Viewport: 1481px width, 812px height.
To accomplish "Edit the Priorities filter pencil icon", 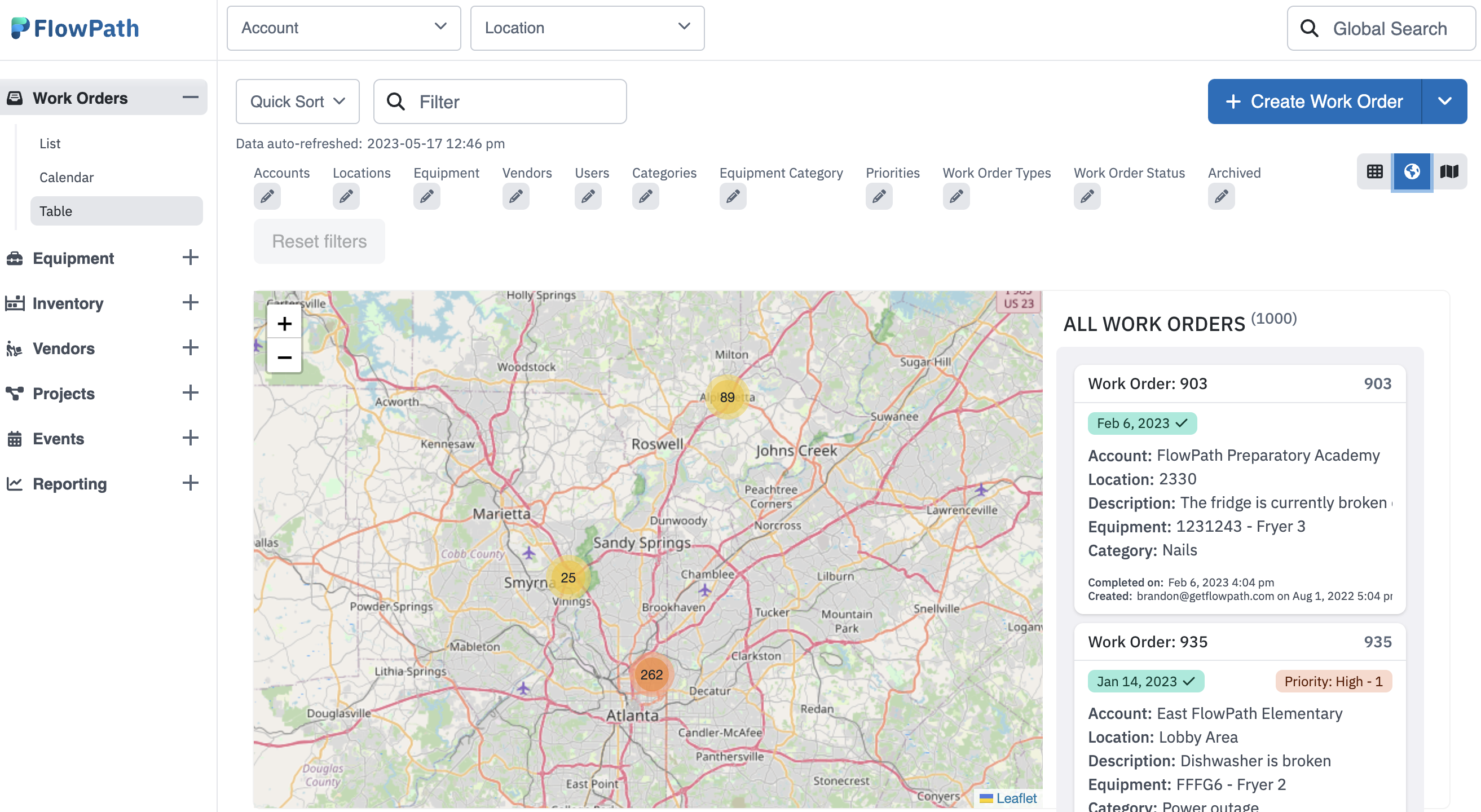I will 879,196.
